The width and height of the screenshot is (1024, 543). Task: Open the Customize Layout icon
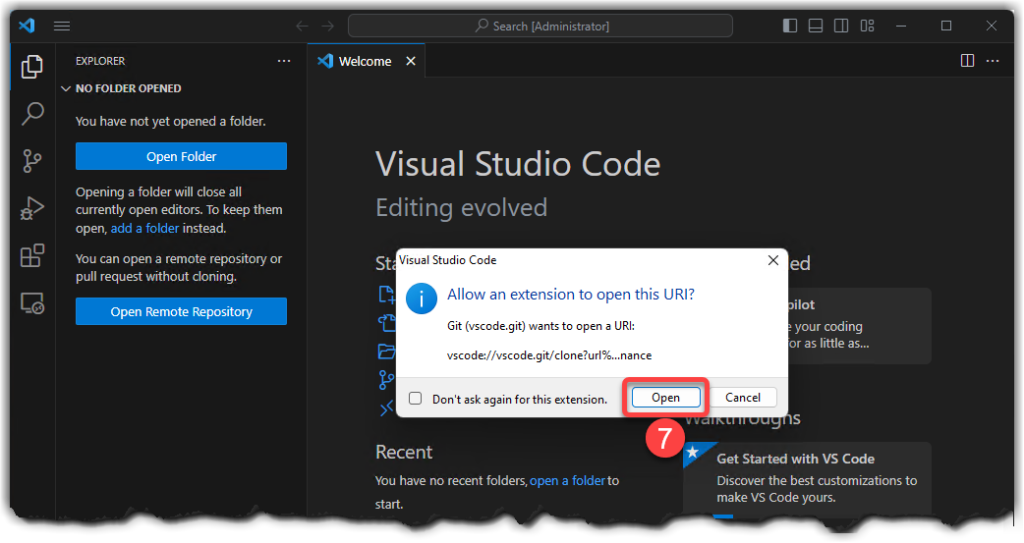click(x=867, y=25)
